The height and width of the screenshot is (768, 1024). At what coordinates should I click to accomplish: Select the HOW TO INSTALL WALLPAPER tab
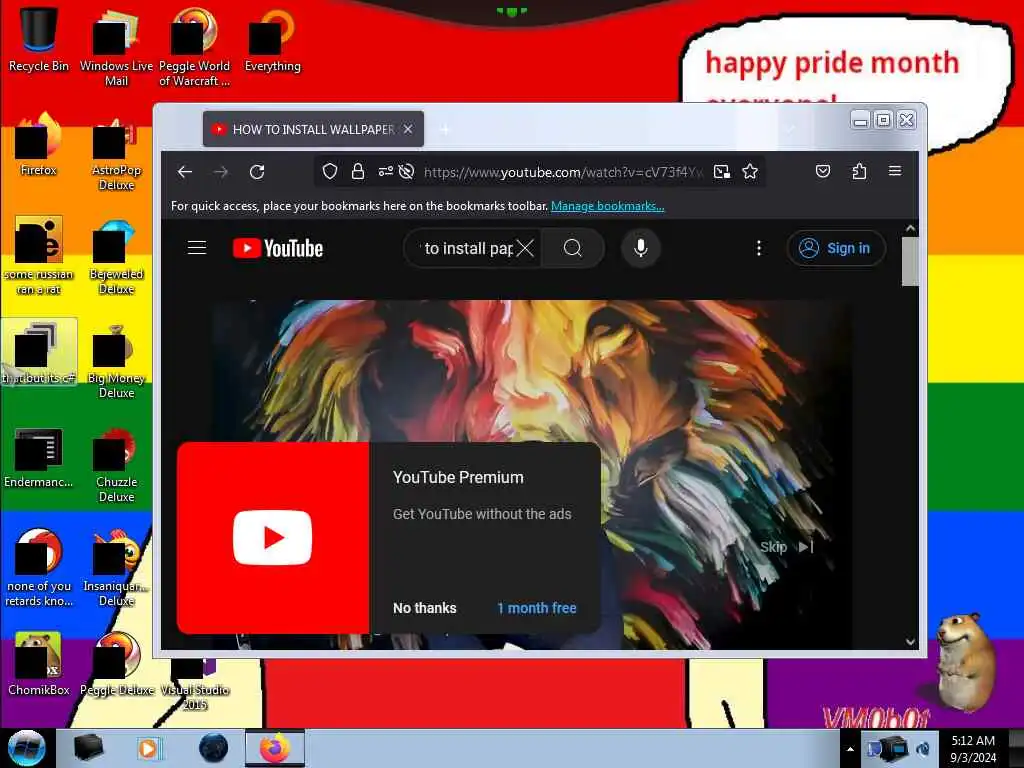313,129
